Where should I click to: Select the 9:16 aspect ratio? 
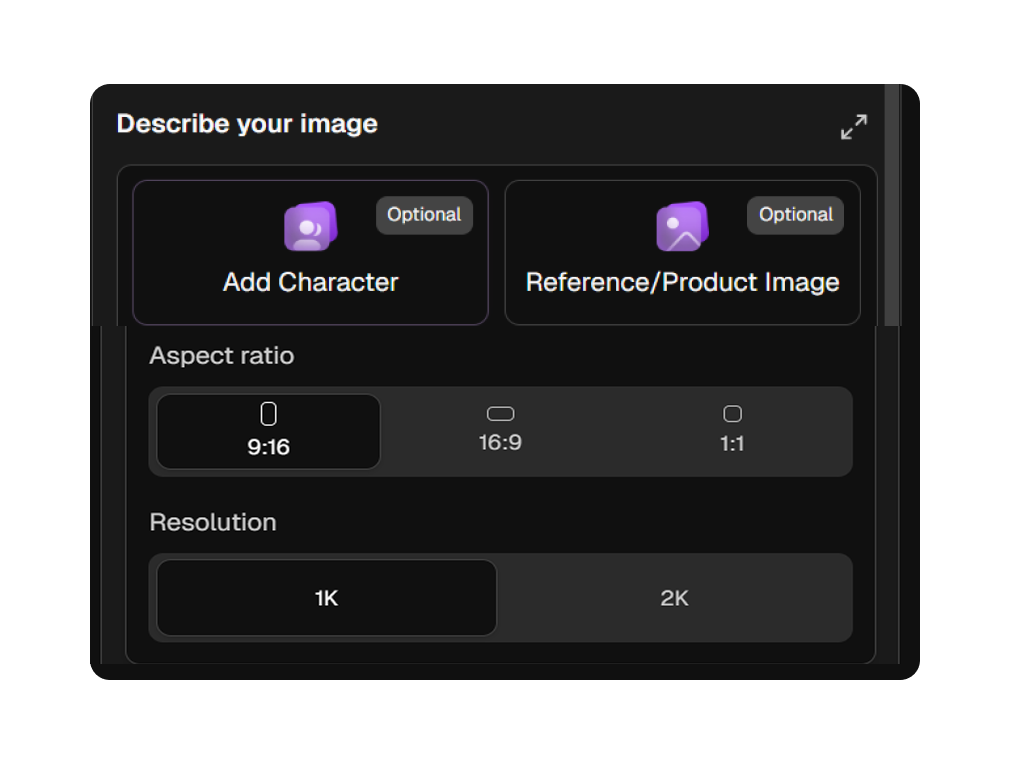pos(268,431)
